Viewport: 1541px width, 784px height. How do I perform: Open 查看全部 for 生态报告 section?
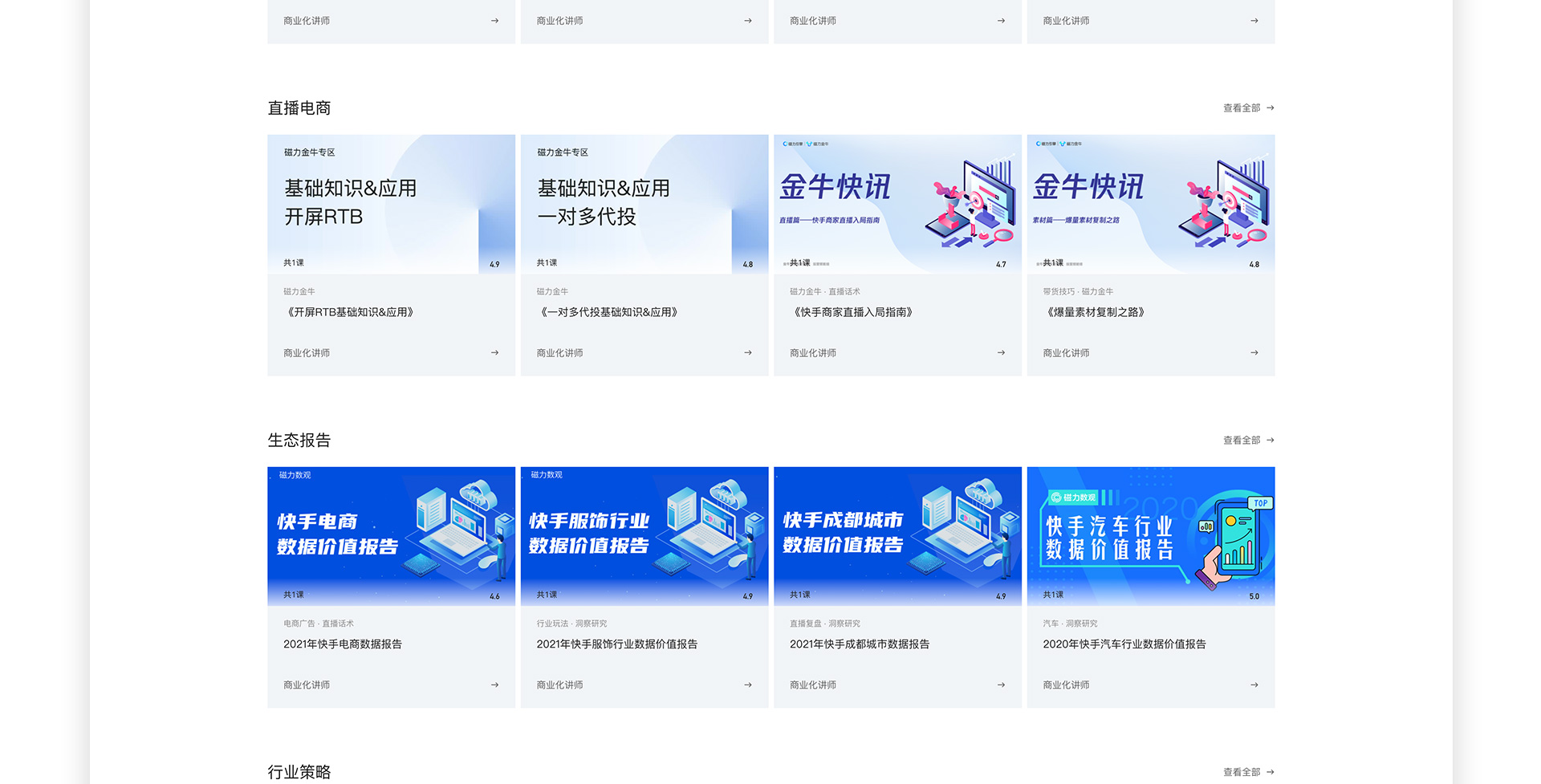coord(1247,441)
